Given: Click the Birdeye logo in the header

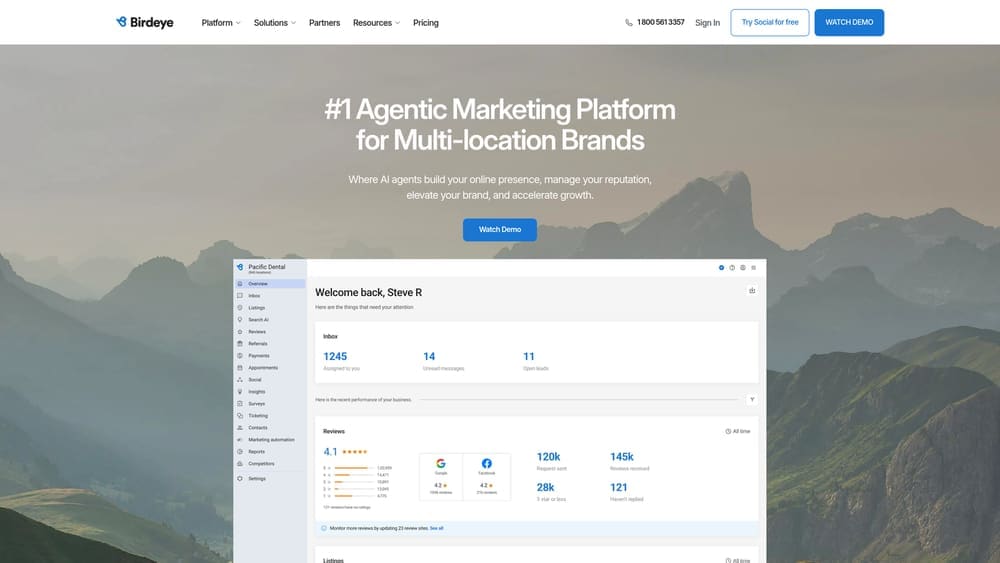Looking at the screenshot, I should (x=144, y=22).
